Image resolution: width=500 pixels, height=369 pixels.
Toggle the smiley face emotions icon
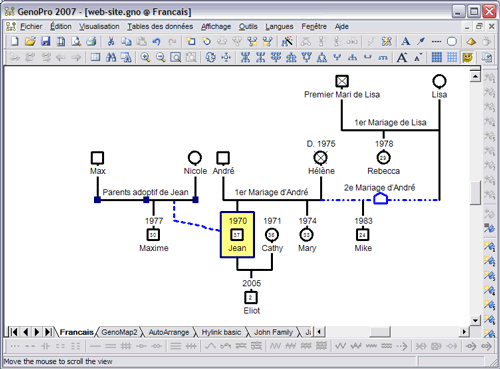point(468,57)
